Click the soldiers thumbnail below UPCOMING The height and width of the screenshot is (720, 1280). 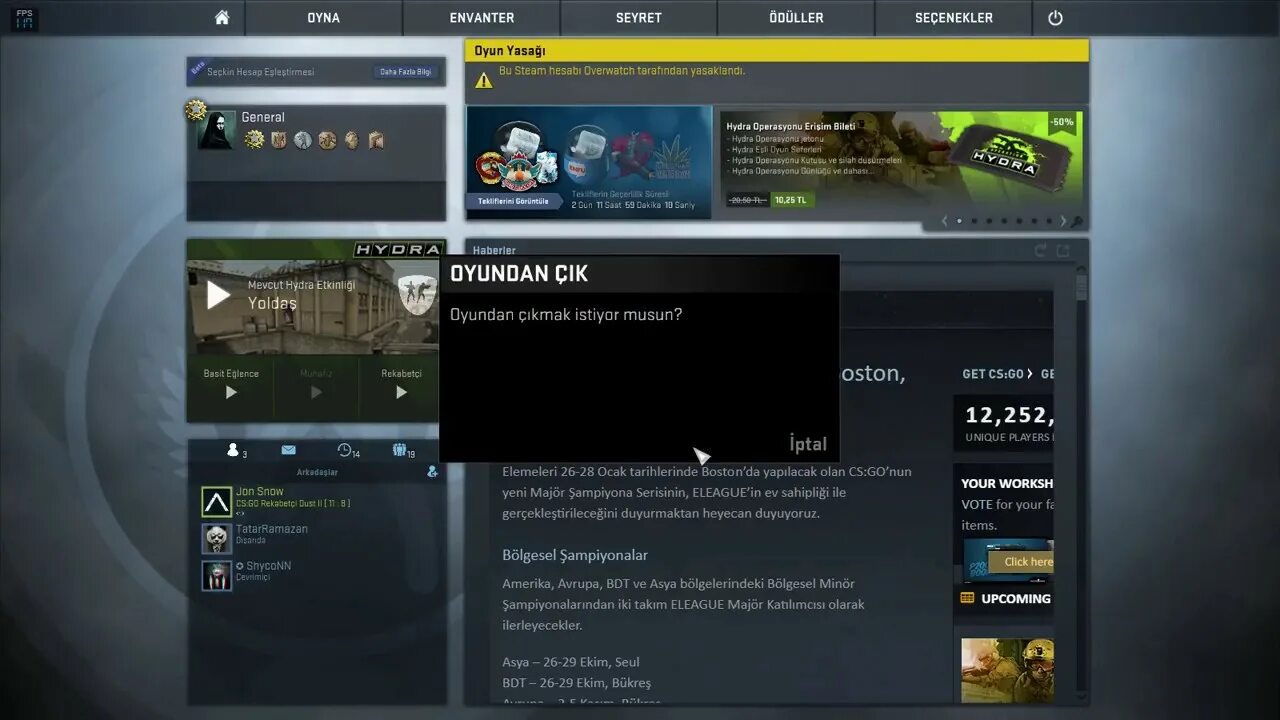point(1007,670)
